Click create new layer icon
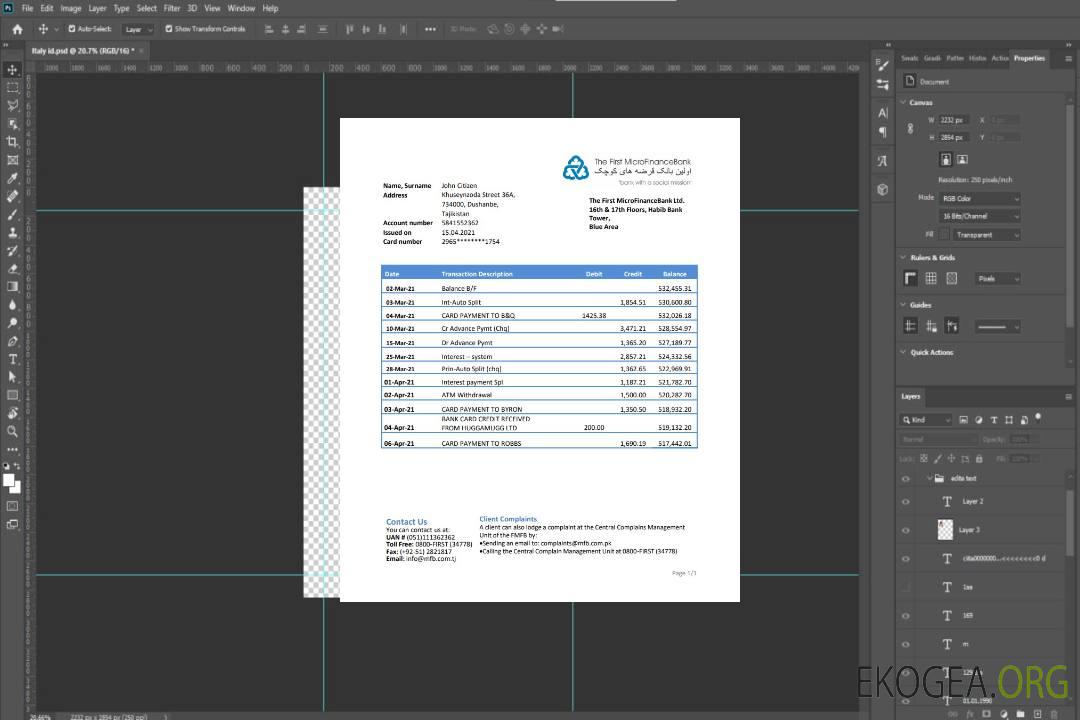The height and width of the screenshot is (720, 1080). [1037, 714]
